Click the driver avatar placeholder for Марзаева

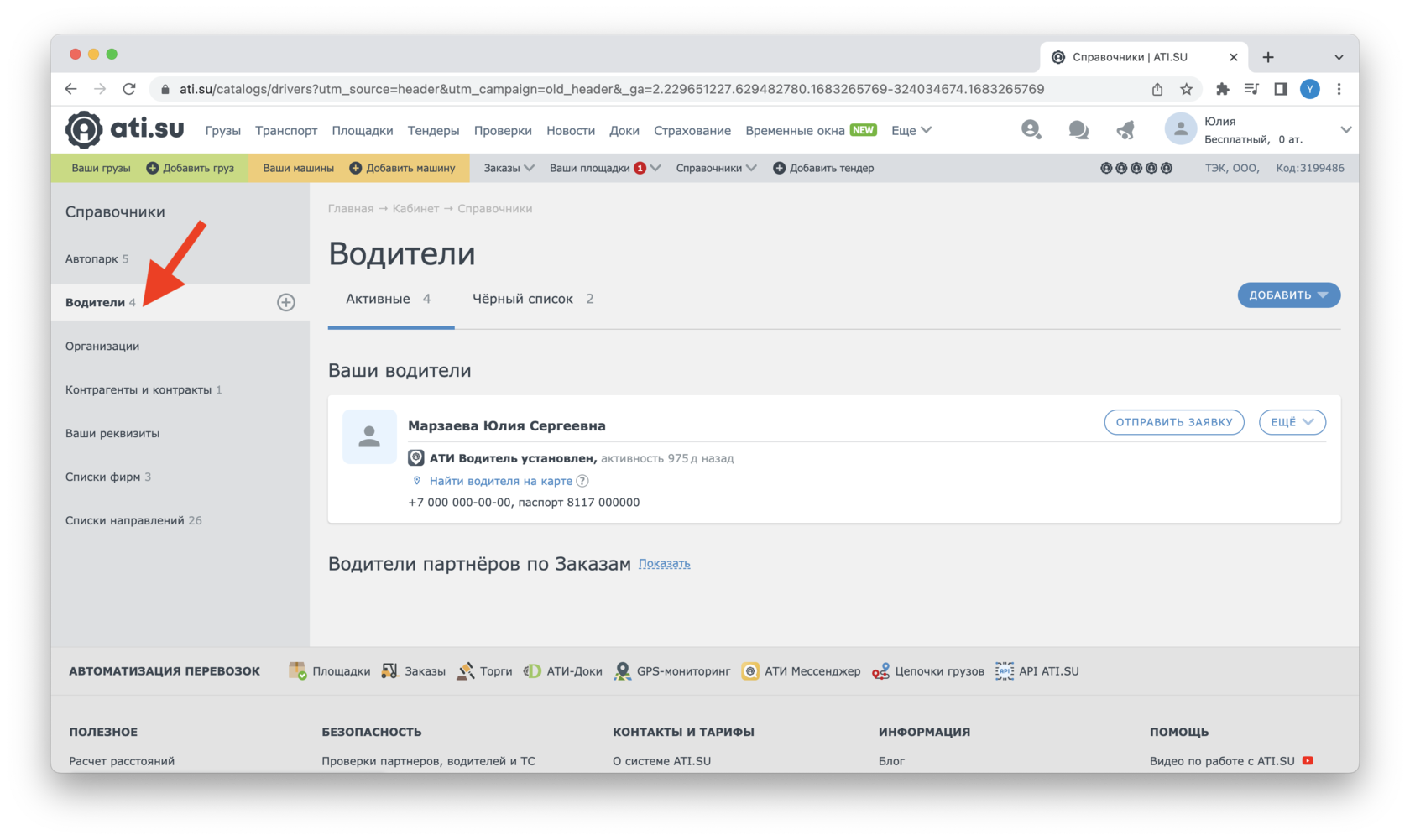click(x=369, y=436)
